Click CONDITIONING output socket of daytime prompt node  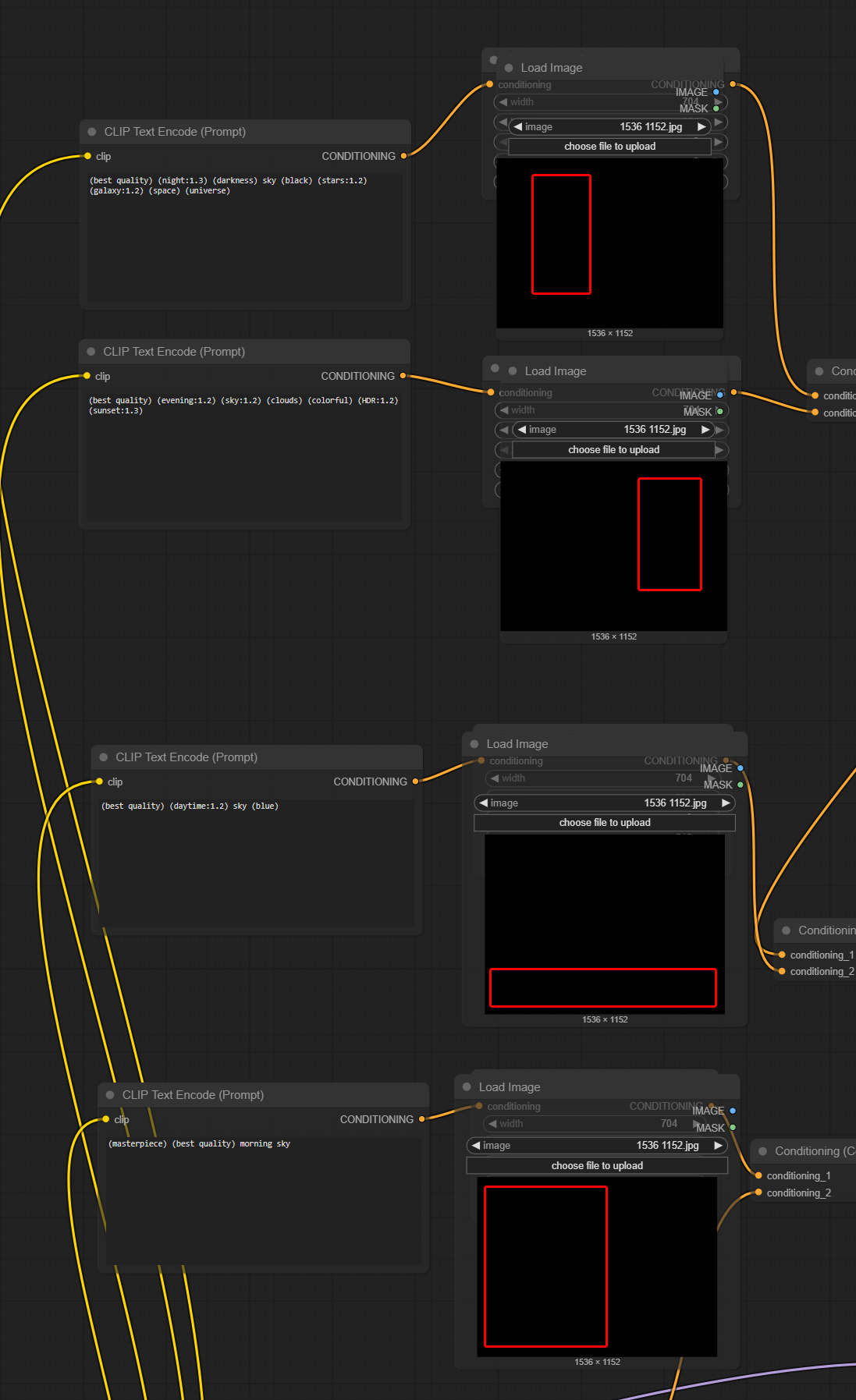[415, 782]
